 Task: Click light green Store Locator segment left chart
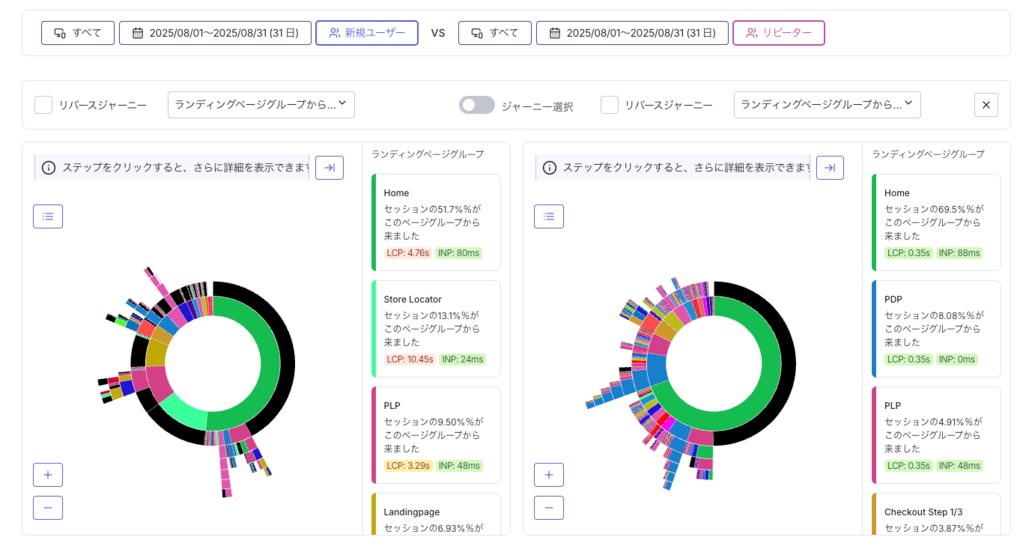(185, 412)
